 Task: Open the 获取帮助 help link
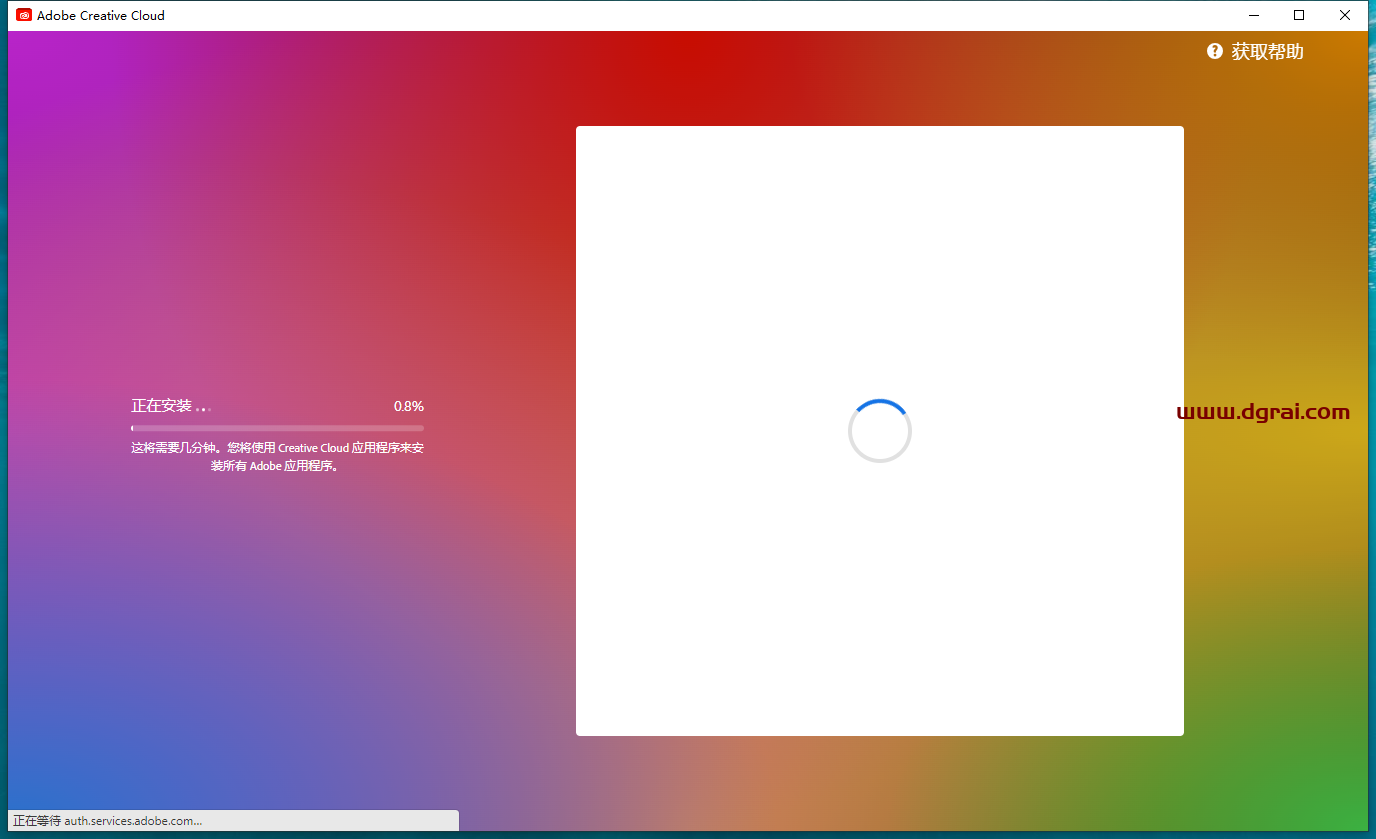tap(1267, 52)
